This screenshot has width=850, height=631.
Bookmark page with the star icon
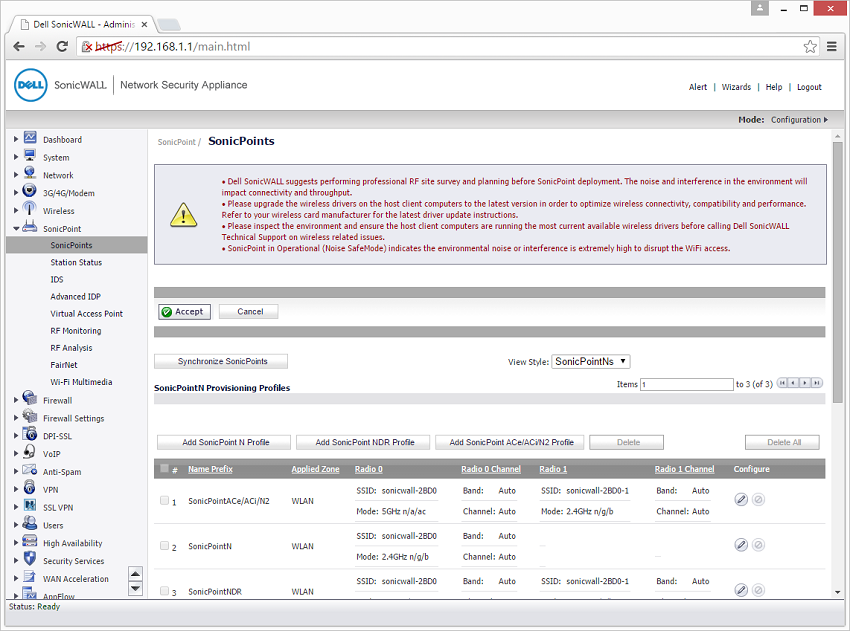click(810, 47)
